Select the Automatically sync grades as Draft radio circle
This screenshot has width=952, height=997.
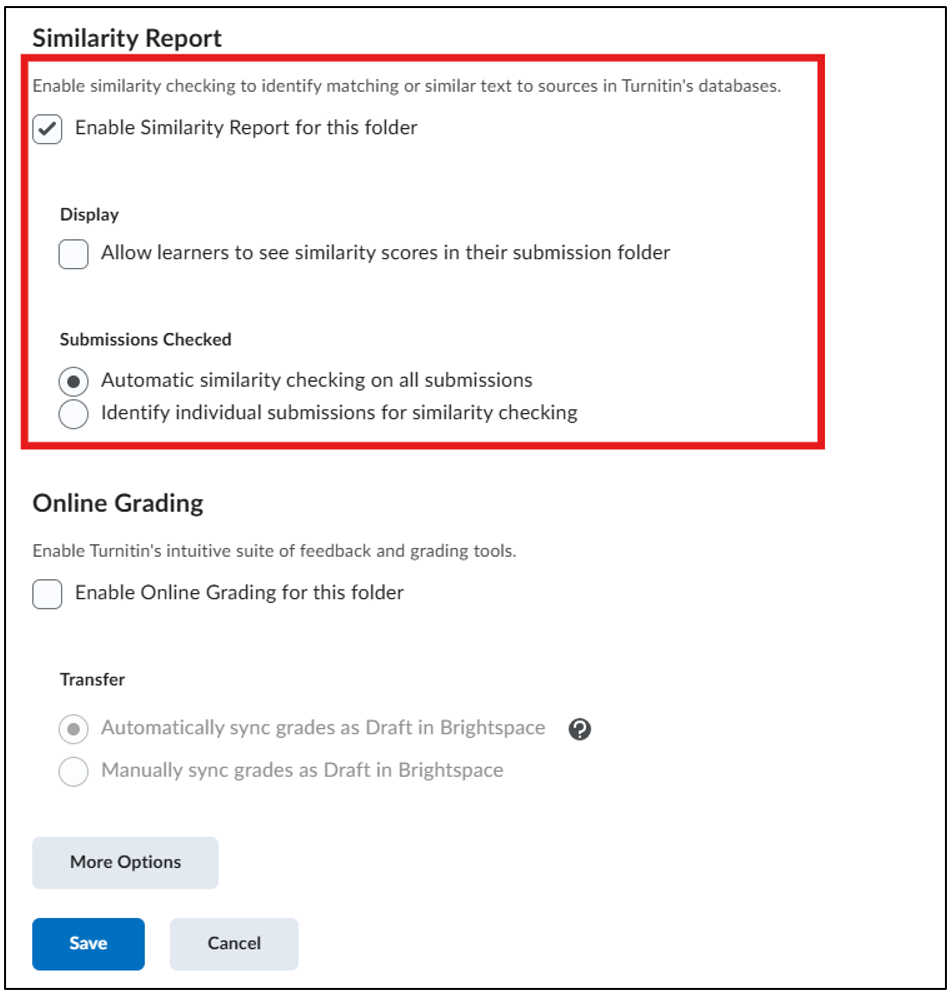pyautogui.click(x=74, y=729)
